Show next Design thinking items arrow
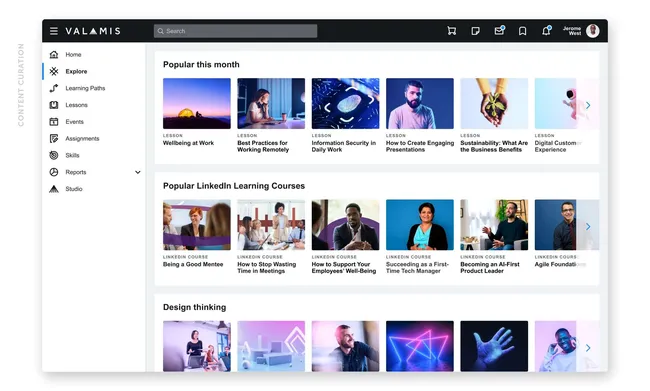Screen dimensions: 650x391 pyautogui.click(x=588, y=348)
